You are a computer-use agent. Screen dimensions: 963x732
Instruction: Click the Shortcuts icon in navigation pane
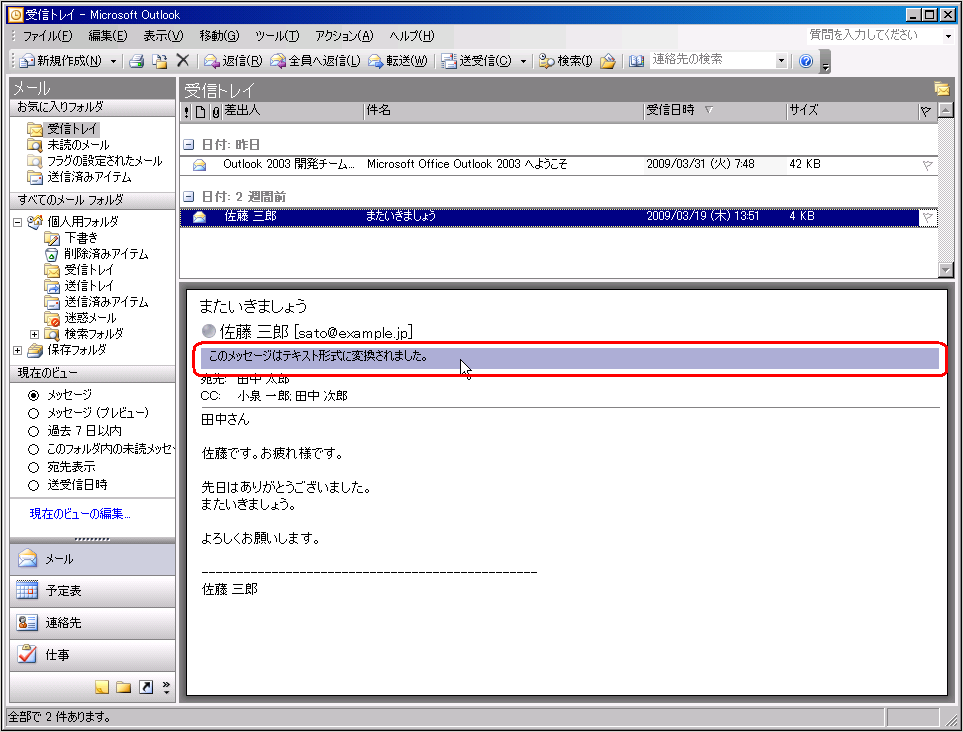tap(146, 687)
